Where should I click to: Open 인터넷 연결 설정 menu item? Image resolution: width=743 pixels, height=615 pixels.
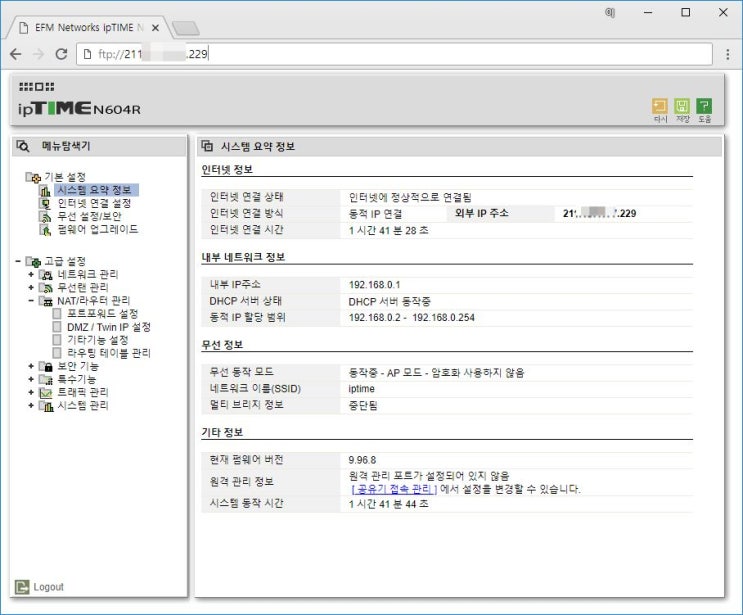[x=94, y=204]
